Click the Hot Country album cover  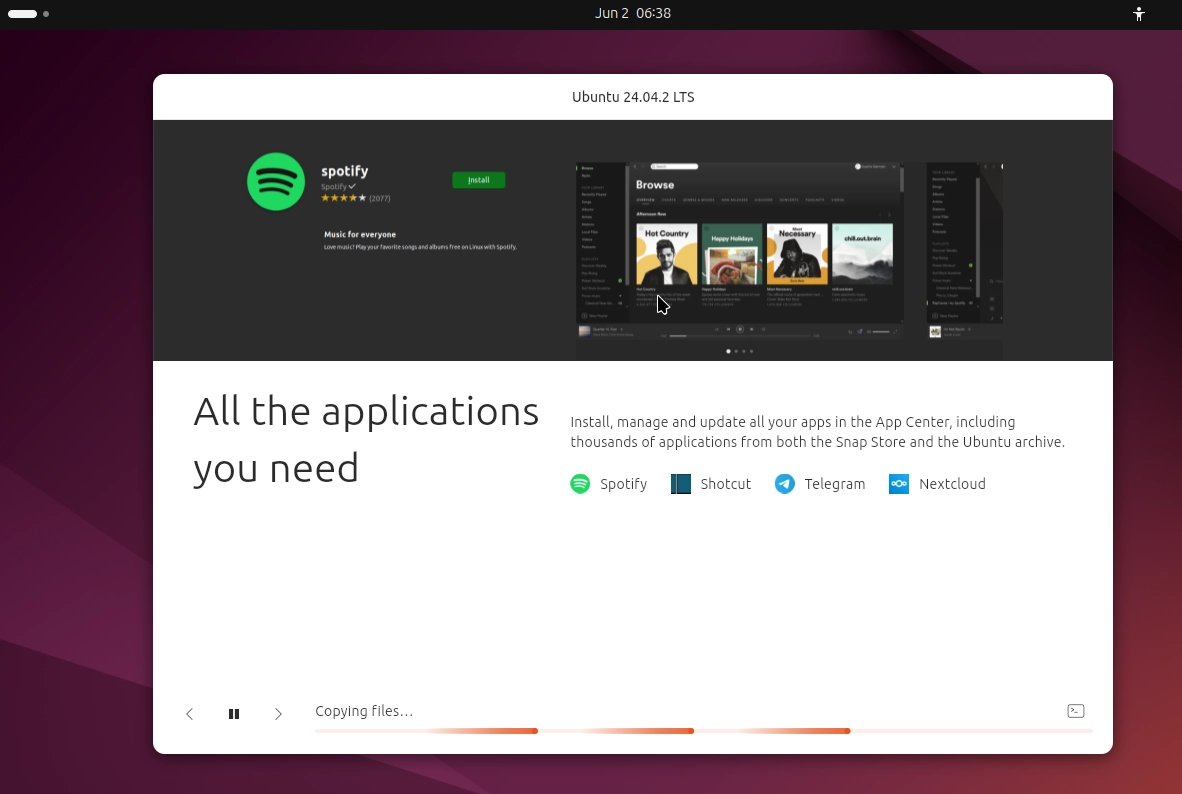(x=666, y=254)
